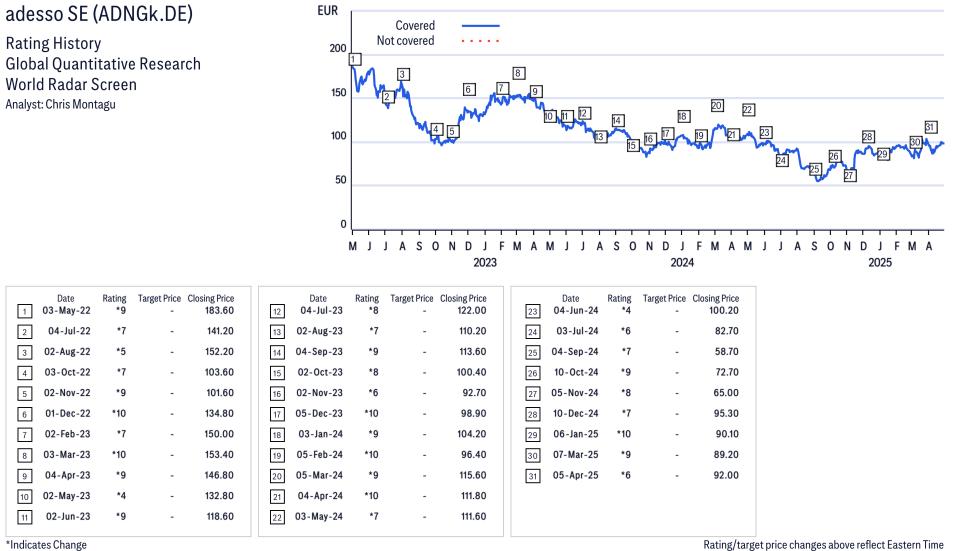Click the row number box 22 in table
The width and height of the screenshot is (955, 551).
[277, 518]
